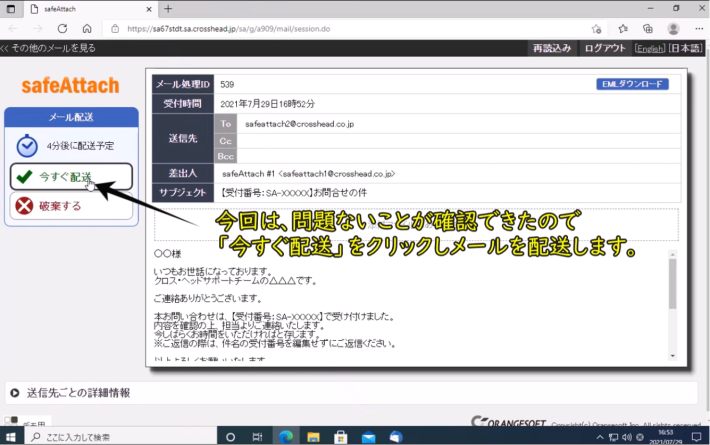Select the safeAttach browser tab
This screenshot has width=710, height=445.
(x=90, y=9)
